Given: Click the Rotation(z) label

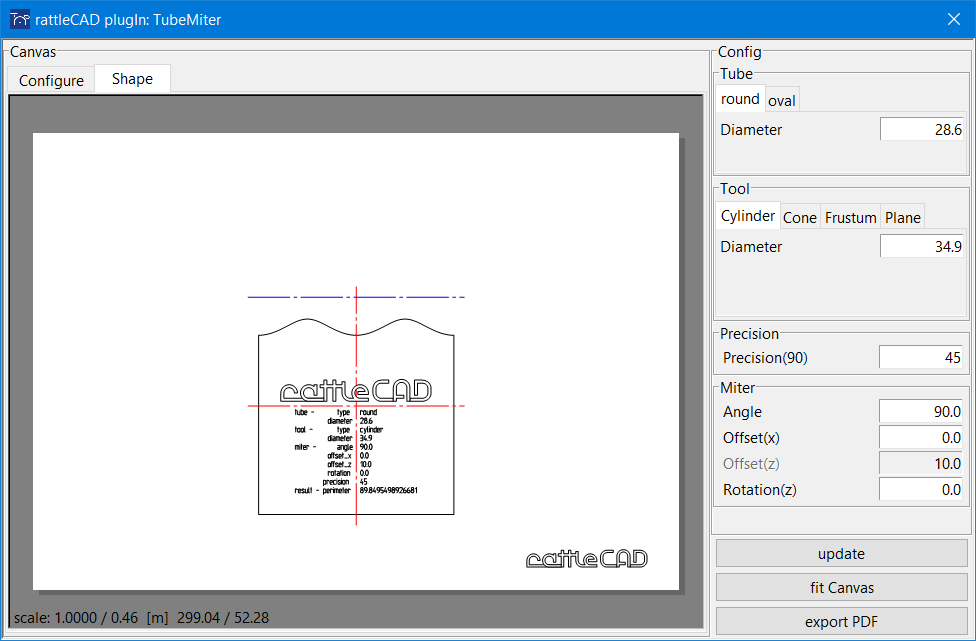Looking at the screenshot, I should click(759, 490).
